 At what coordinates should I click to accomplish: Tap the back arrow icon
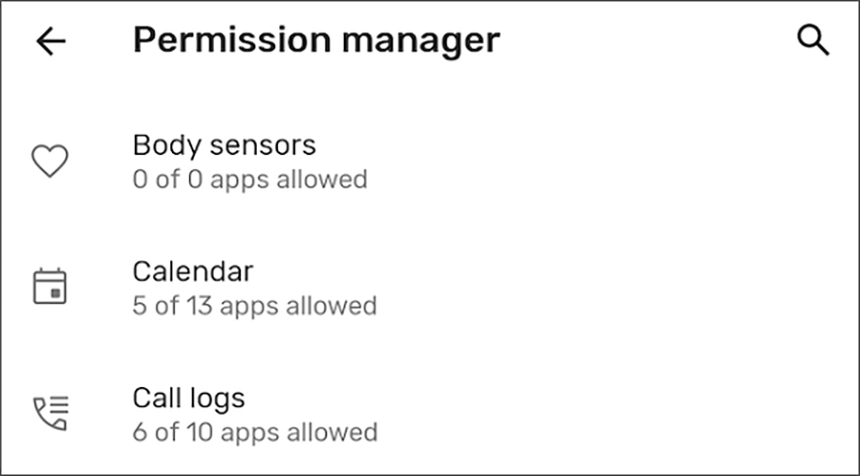[50, 41]
